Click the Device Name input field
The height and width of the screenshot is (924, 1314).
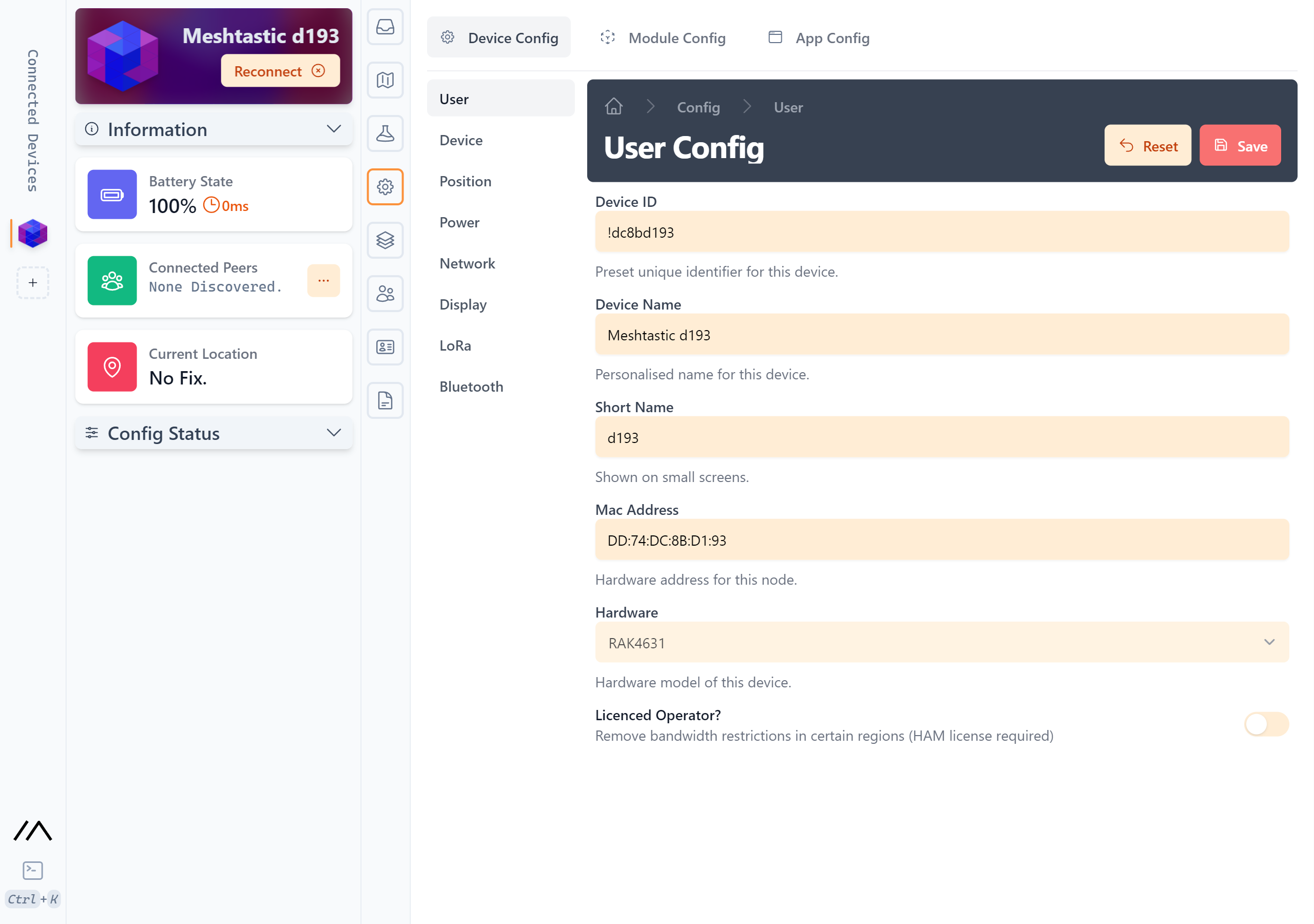(941, 335)
